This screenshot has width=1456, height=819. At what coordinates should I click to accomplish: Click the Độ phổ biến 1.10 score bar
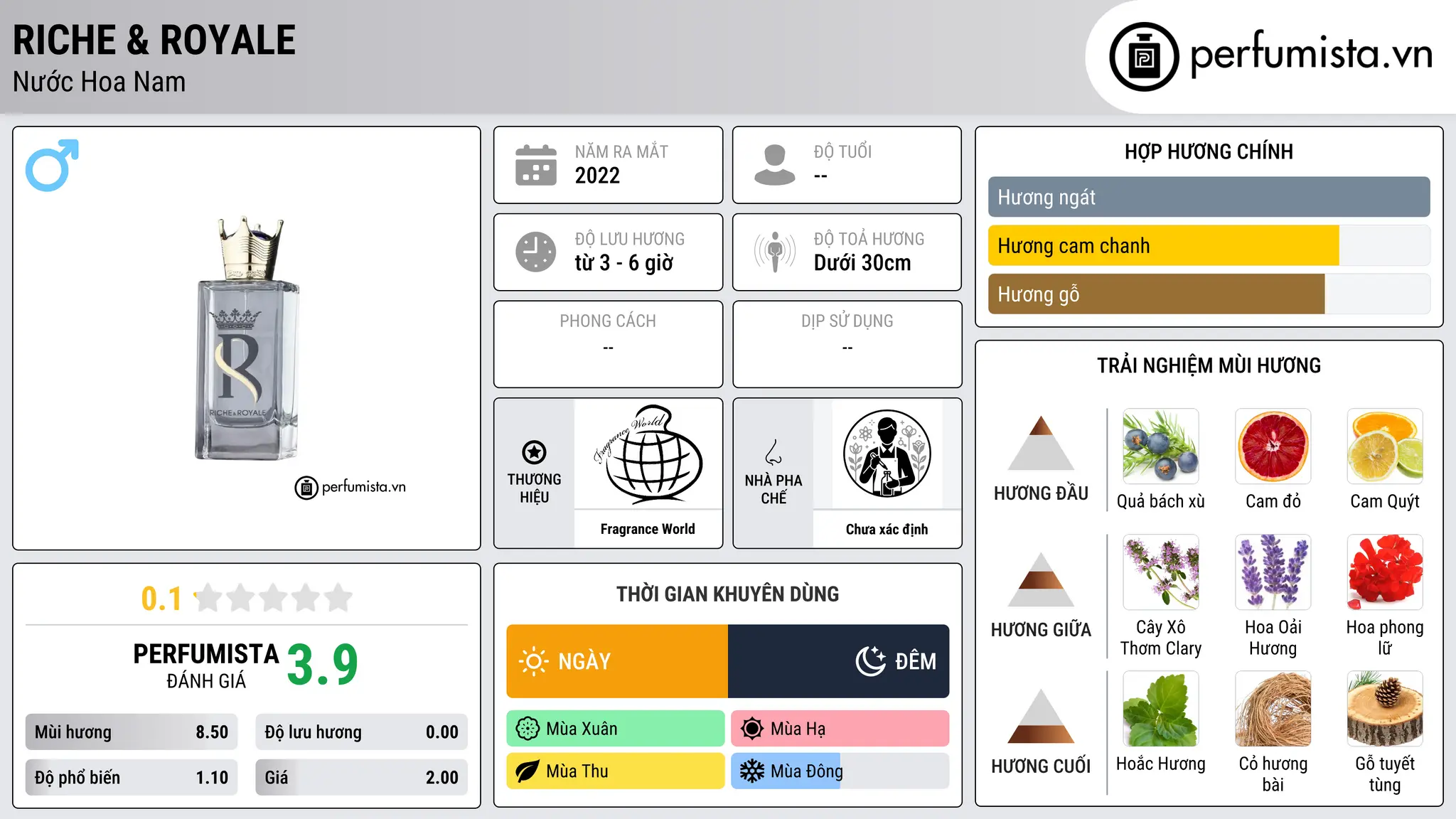[132, 778]
